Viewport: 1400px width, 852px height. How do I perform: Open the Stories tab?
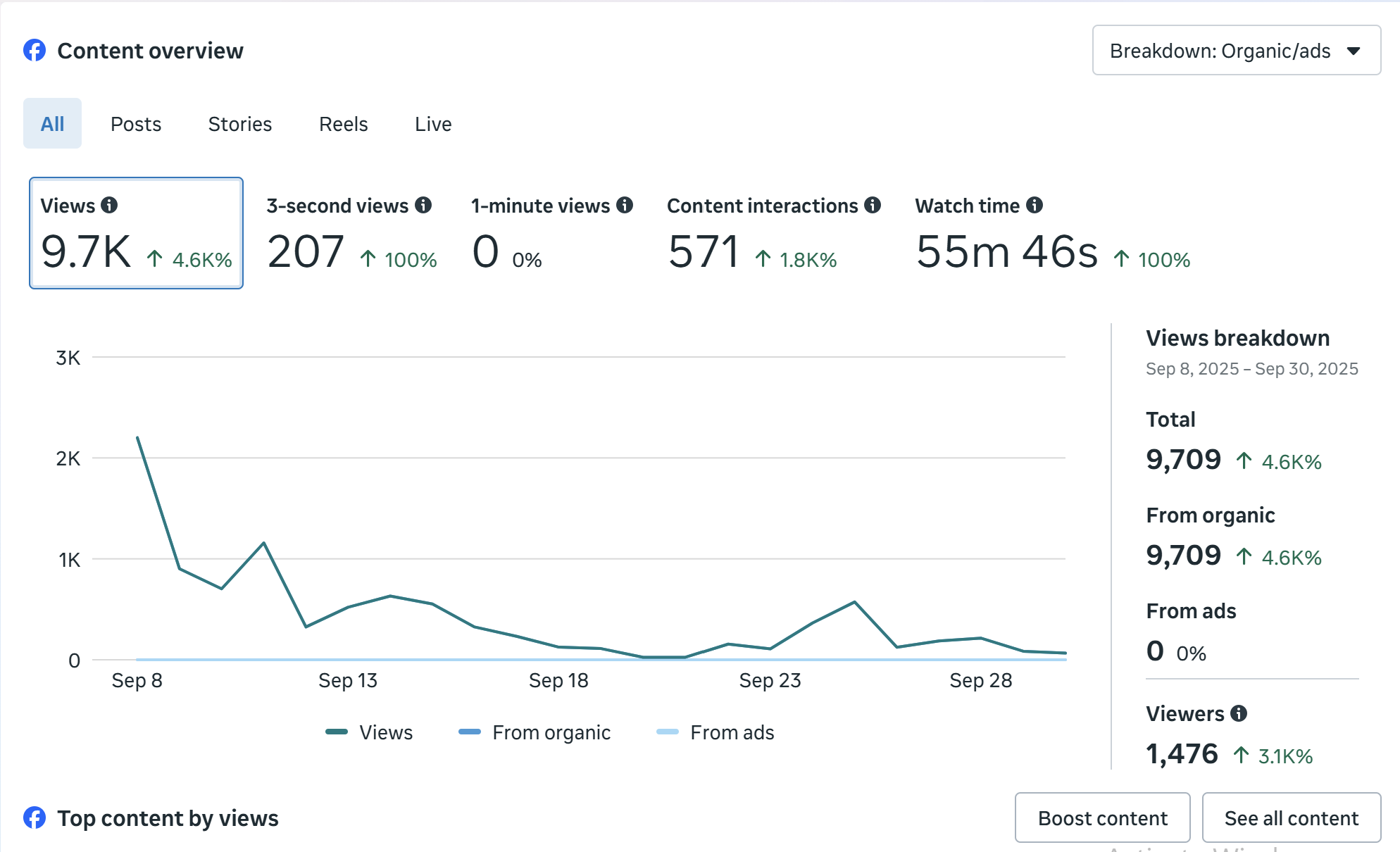pos(240,124)
